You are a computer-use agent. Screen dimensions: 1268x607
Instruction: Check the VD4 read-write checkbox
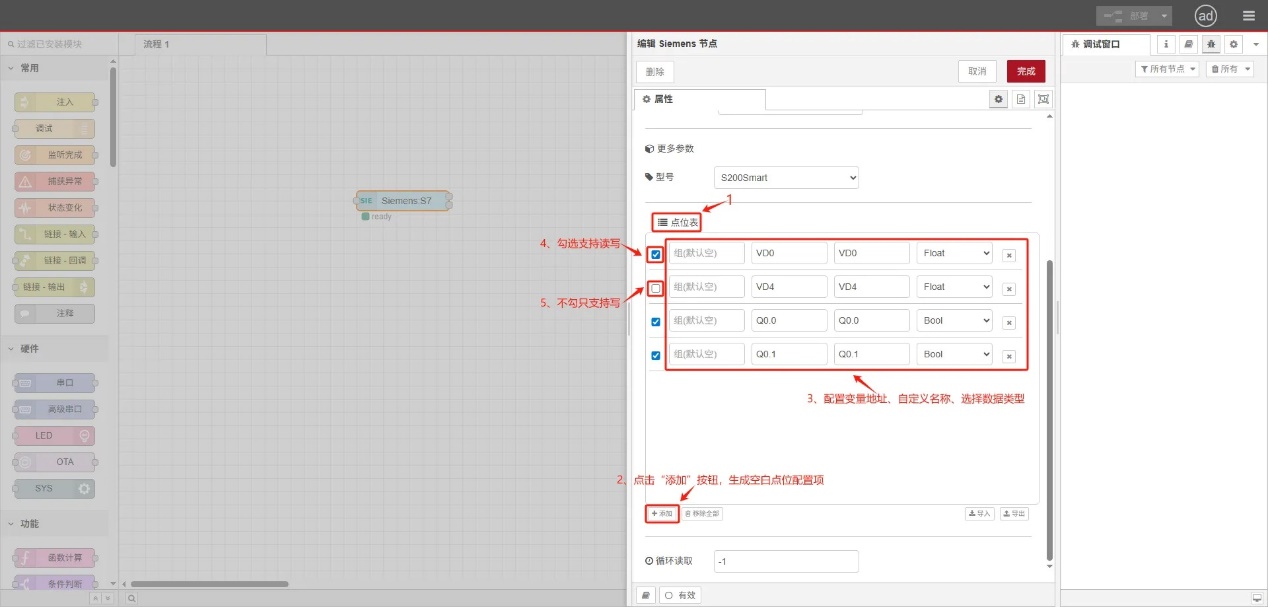[656, 288]
